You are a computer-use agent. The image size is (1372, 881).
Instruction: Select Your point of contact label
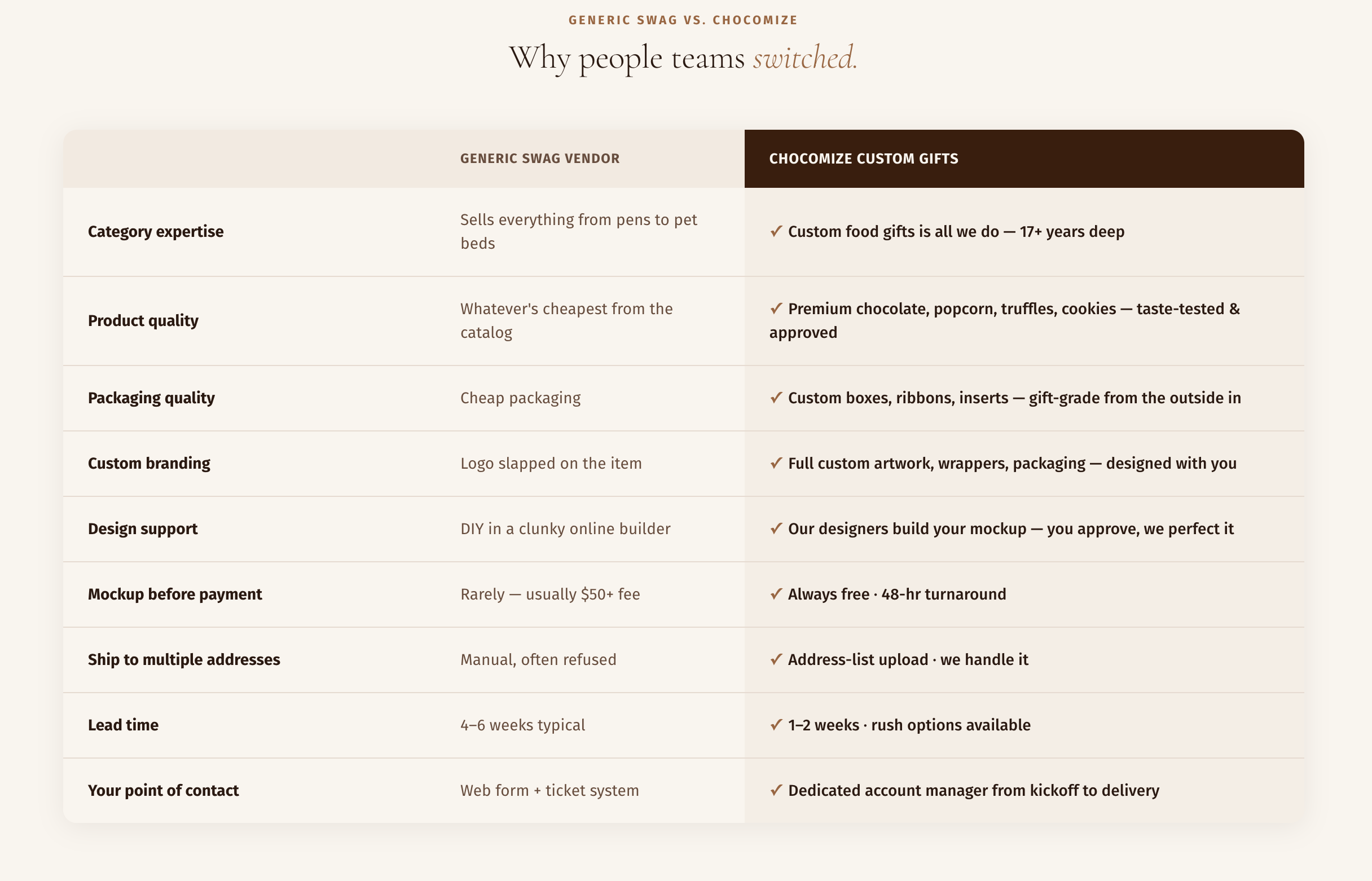[x=163, y=791]
